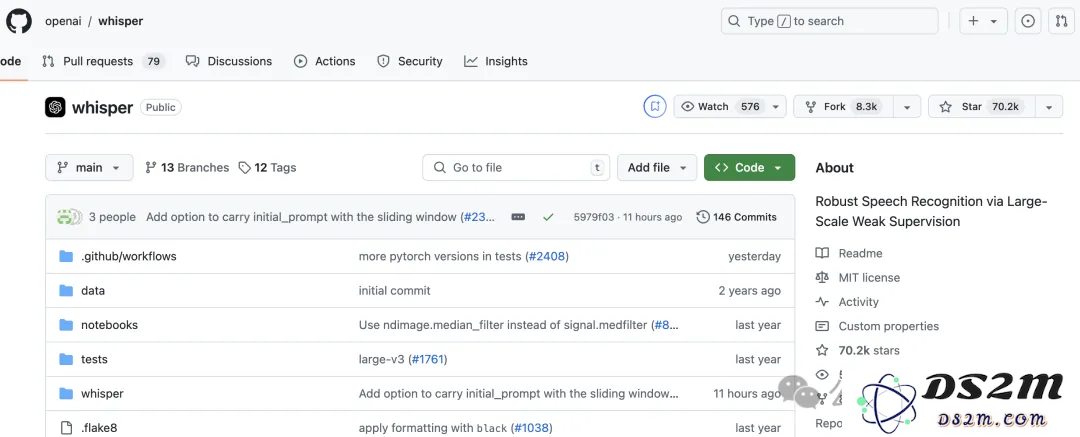The image size is (1080, 437).
Task: Open the latest commit message link
Action: 302,217
